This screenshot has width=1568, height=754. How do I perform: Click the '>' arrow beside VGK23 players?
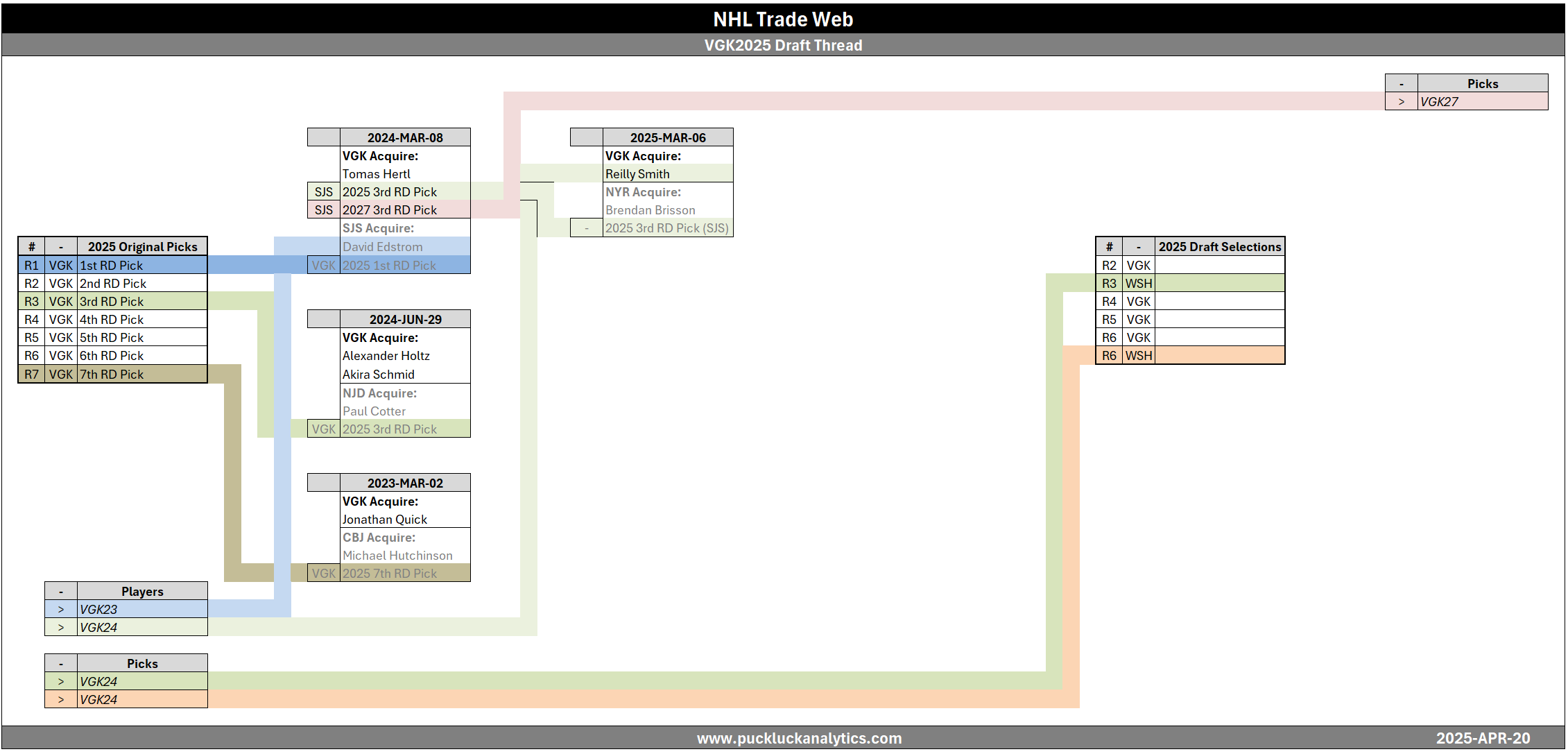pyautogui.click(x=61, y=610)
